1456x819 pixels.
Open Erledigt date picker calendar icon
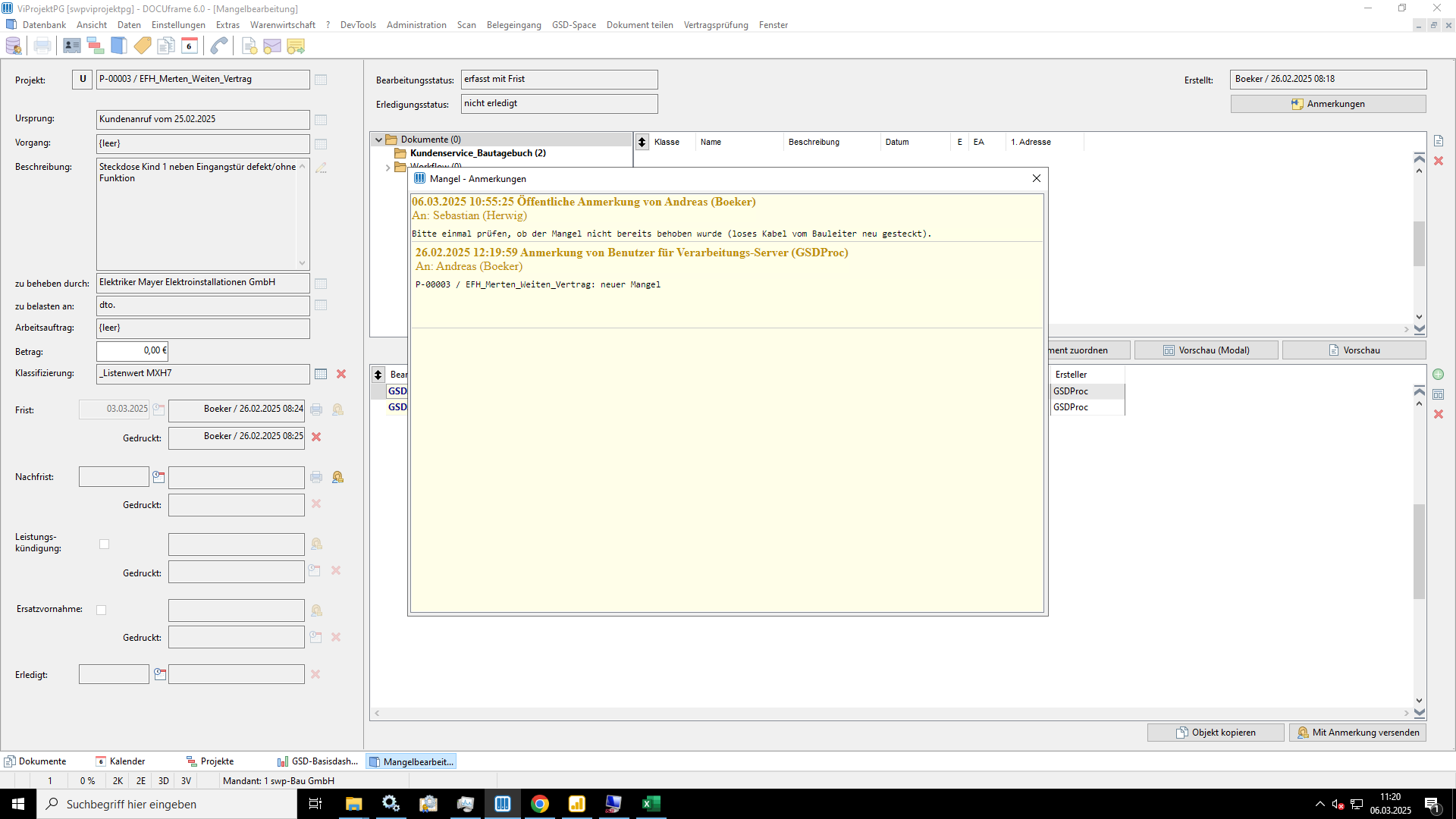[x=160, y=674]
